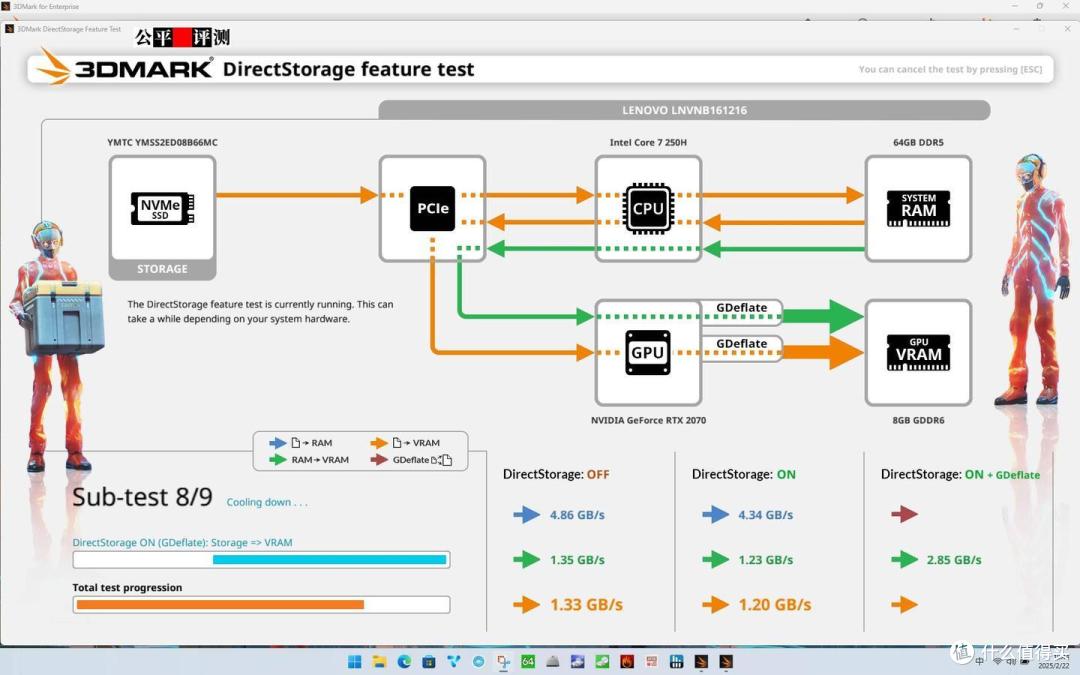Open Microsoft Store from the taskbar
This screenshot has height=675, width=1080.
(x=428, y=662)
